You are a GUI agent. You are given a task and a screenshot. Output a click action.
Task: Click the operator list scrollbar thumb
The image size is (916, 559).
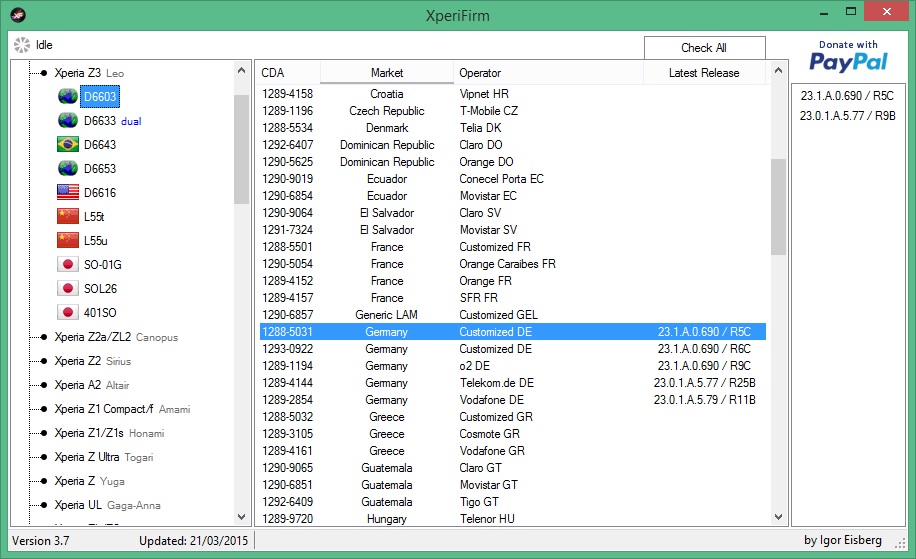778,207
